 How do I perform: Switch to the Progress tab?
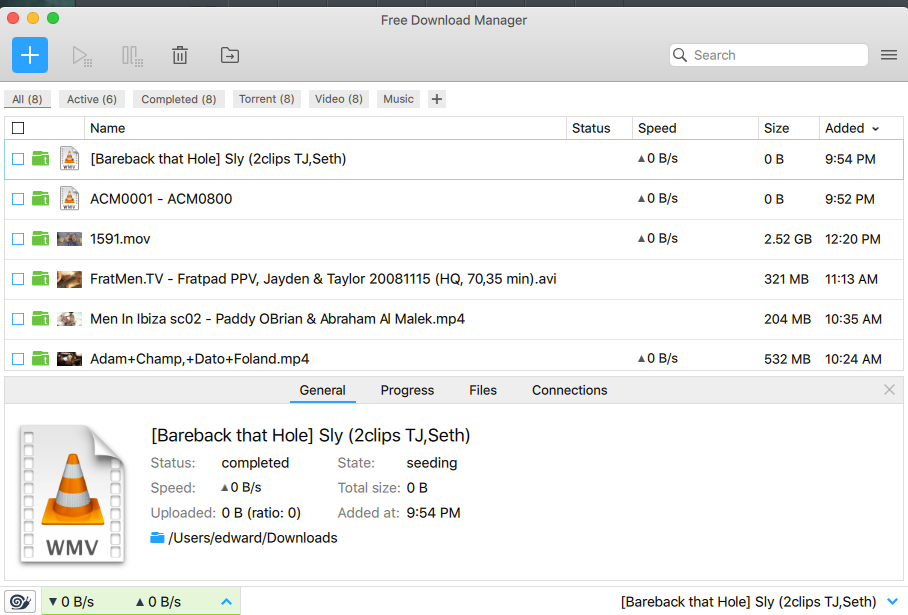click(x=407, y=390)
